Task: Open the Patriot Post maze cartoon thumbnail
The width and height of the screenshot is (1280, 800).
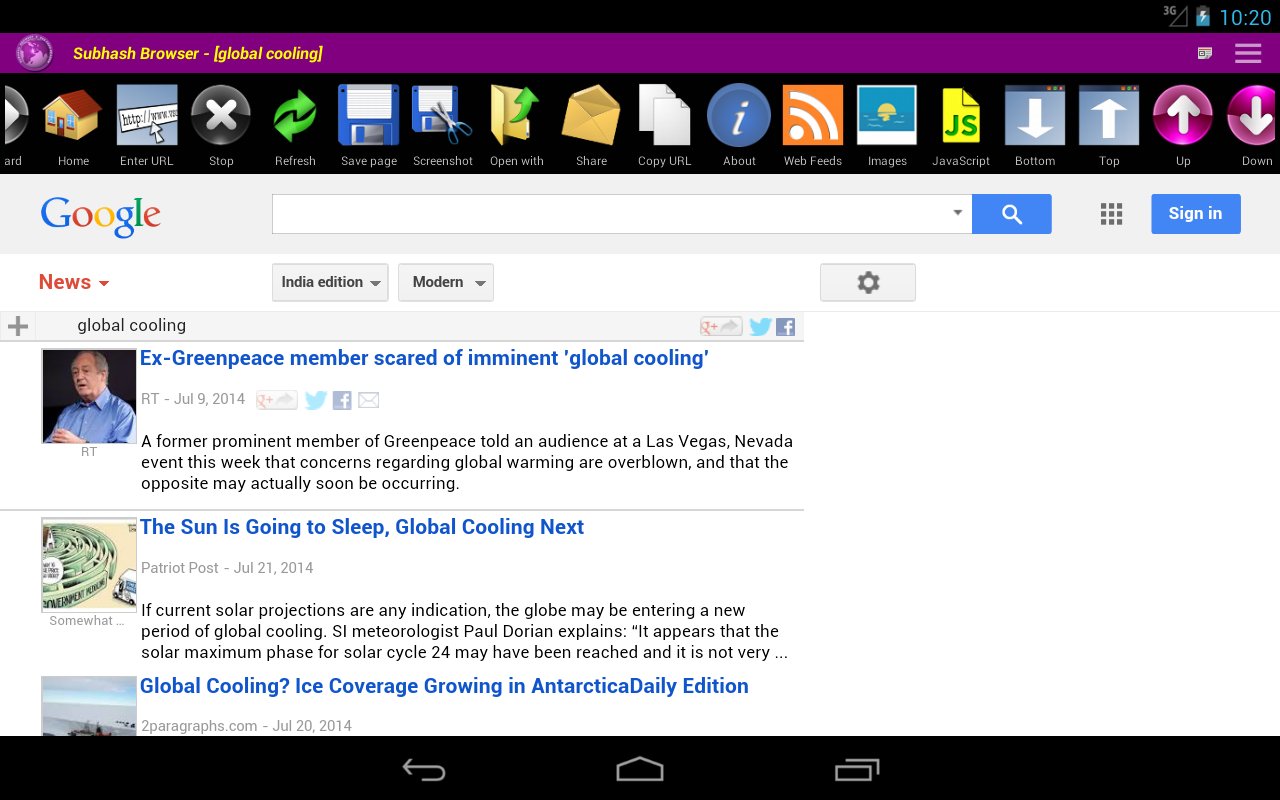Action: 89,565
